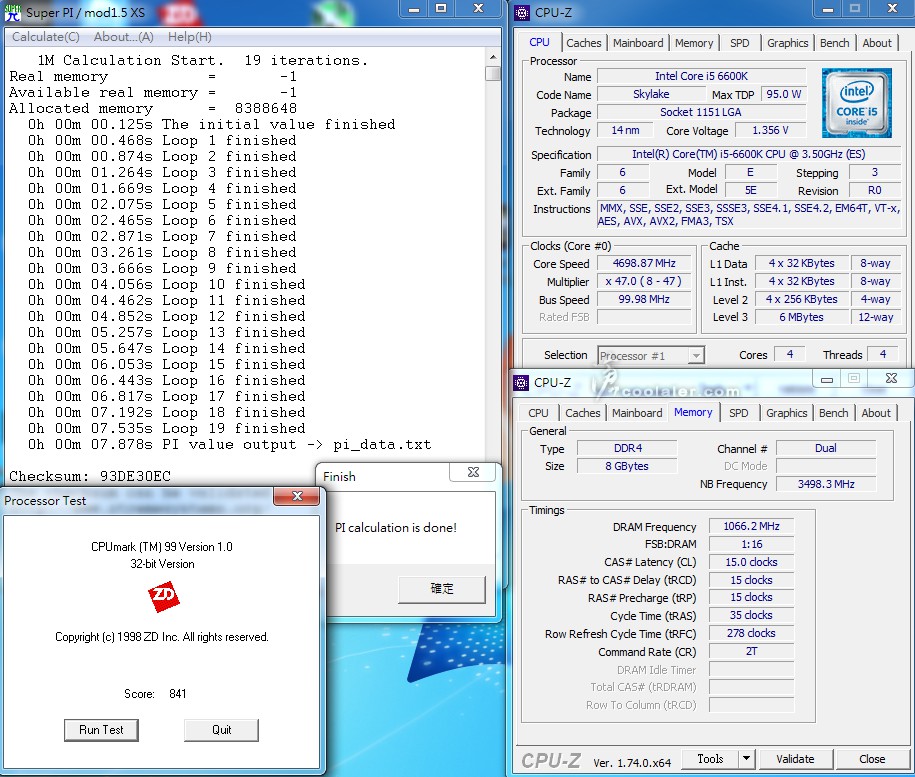Switch to Mainboard tab in upper CPU-Z
The height and width of the screenshot is (777, 915).
pos(638,43)
